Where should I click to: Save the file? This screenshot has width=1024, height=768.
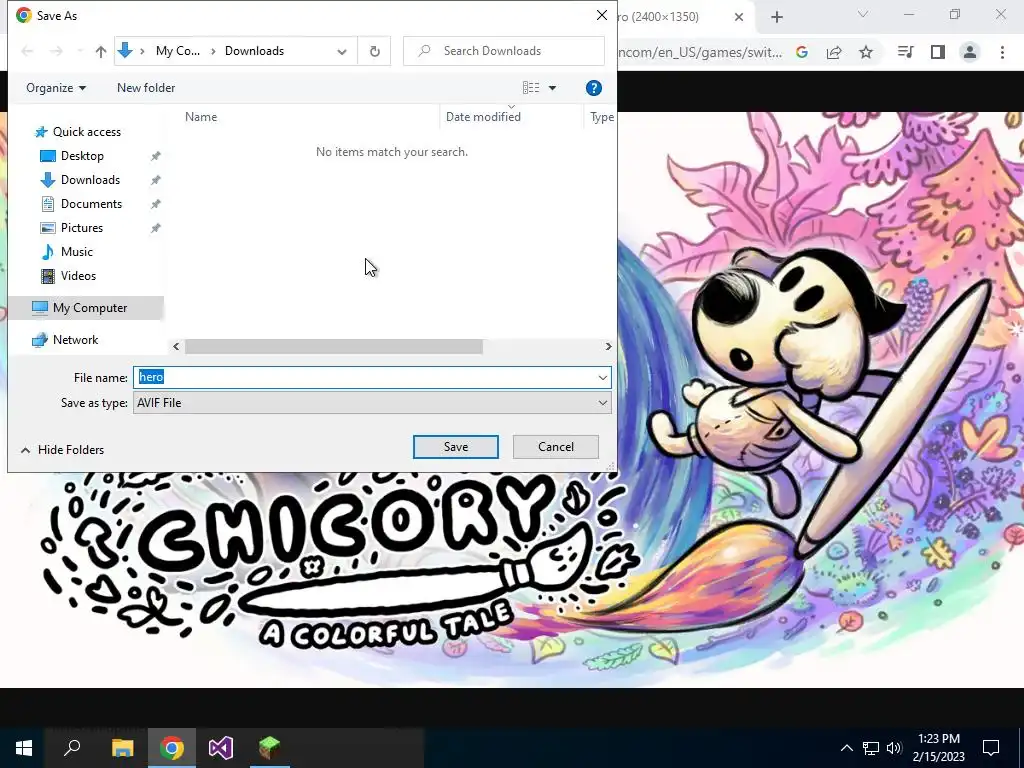point(456,447)
